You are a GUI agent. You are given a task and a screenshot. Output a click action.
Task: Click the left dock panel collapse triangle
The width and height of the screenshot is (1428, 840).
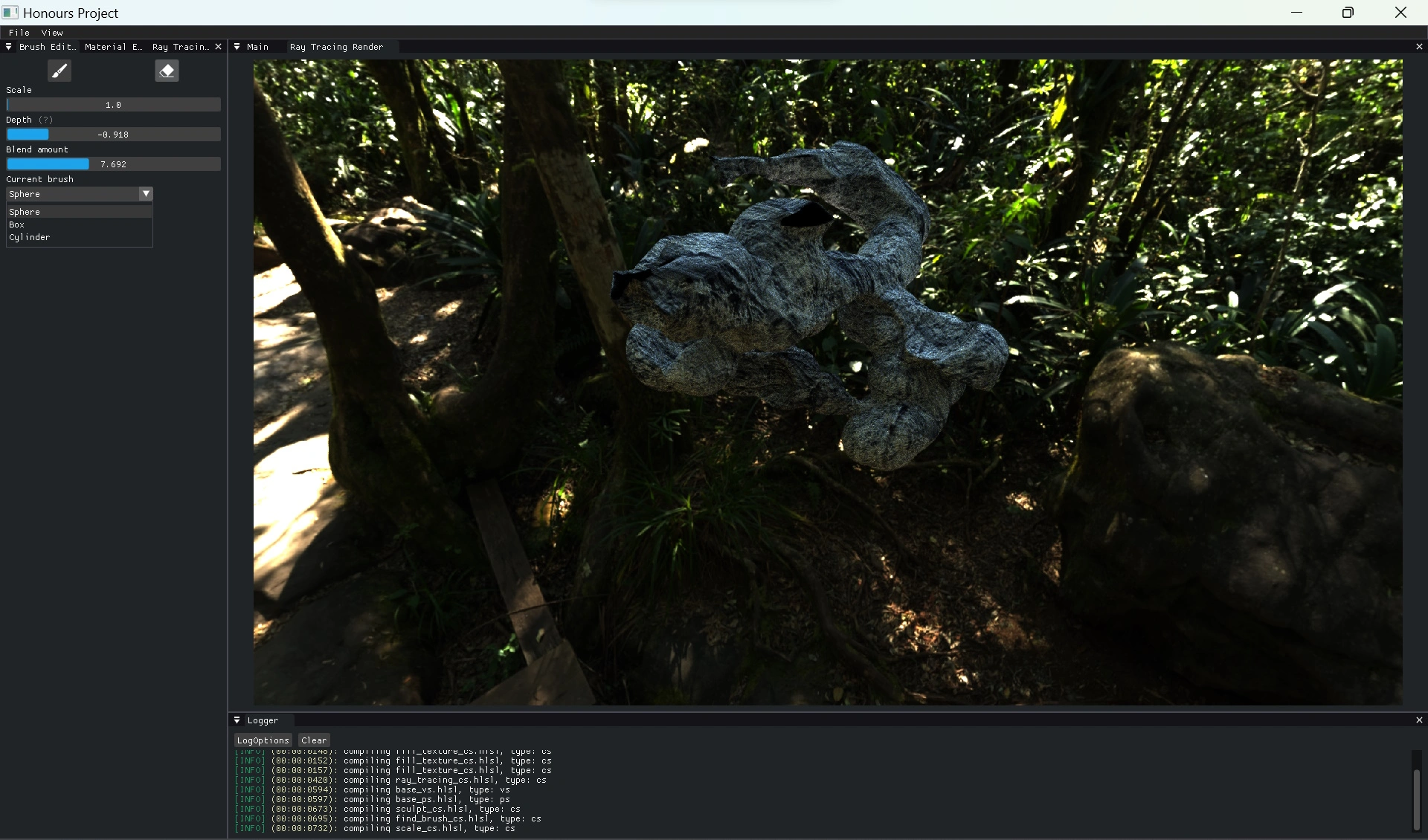(x=9, y=47)
